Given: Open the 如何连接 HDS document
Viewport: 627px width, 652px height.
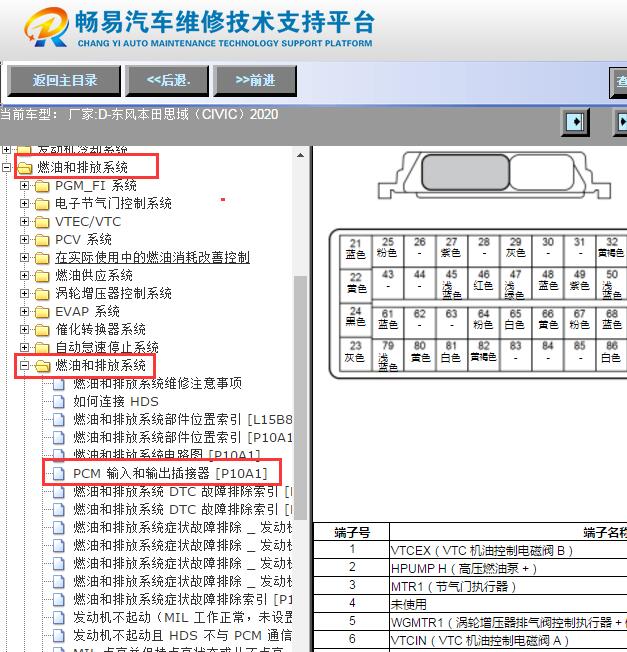Looking at the screenshot, I should click(116, 401).
